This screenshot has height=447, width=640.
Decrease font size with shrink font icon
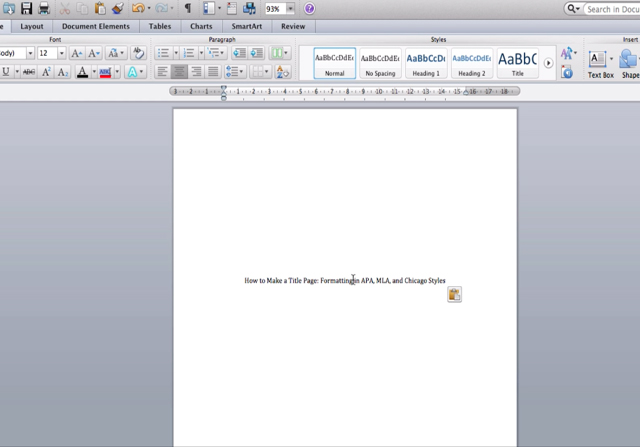[93, 53]
